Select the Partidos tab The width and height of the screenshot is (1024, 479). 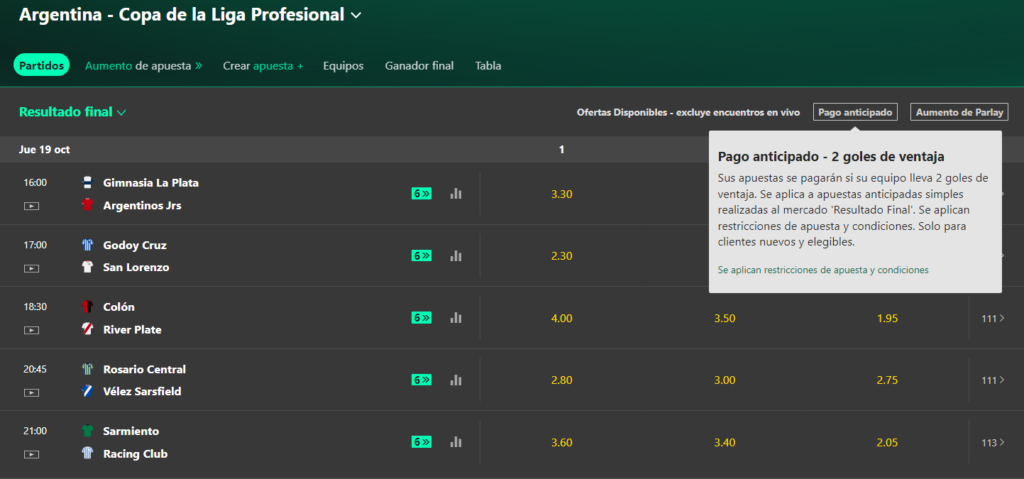41,65
